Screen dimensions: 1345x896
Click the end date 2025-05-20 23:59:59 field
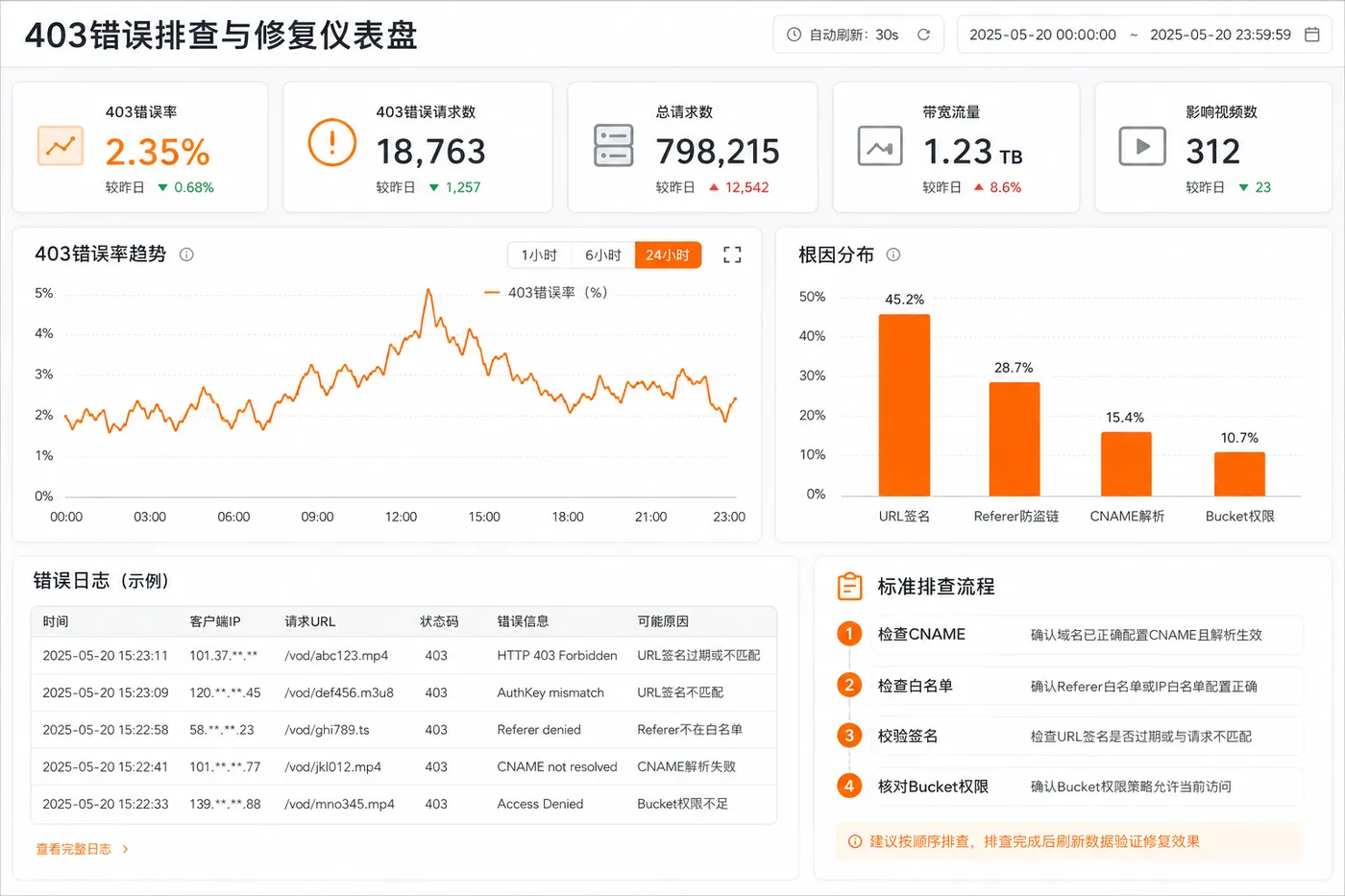click(1220, 35)
